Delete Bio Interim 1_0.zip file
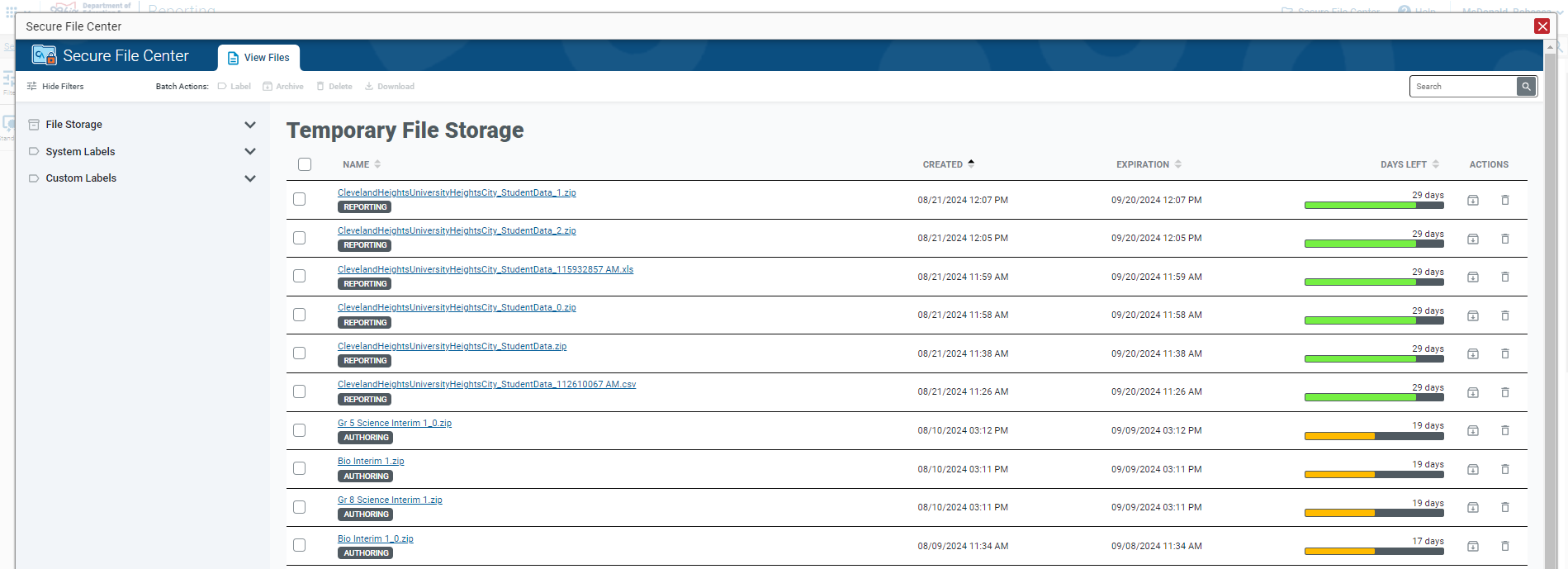The height and width of the screenshot is (569, 1568). coord(1505,546)
